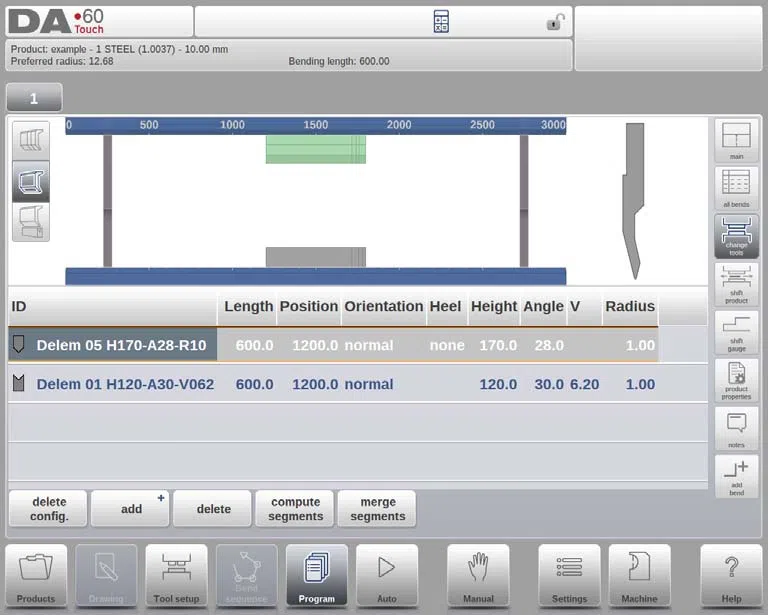Open the main view button
The image size is (768, 615).
(736, 141)
